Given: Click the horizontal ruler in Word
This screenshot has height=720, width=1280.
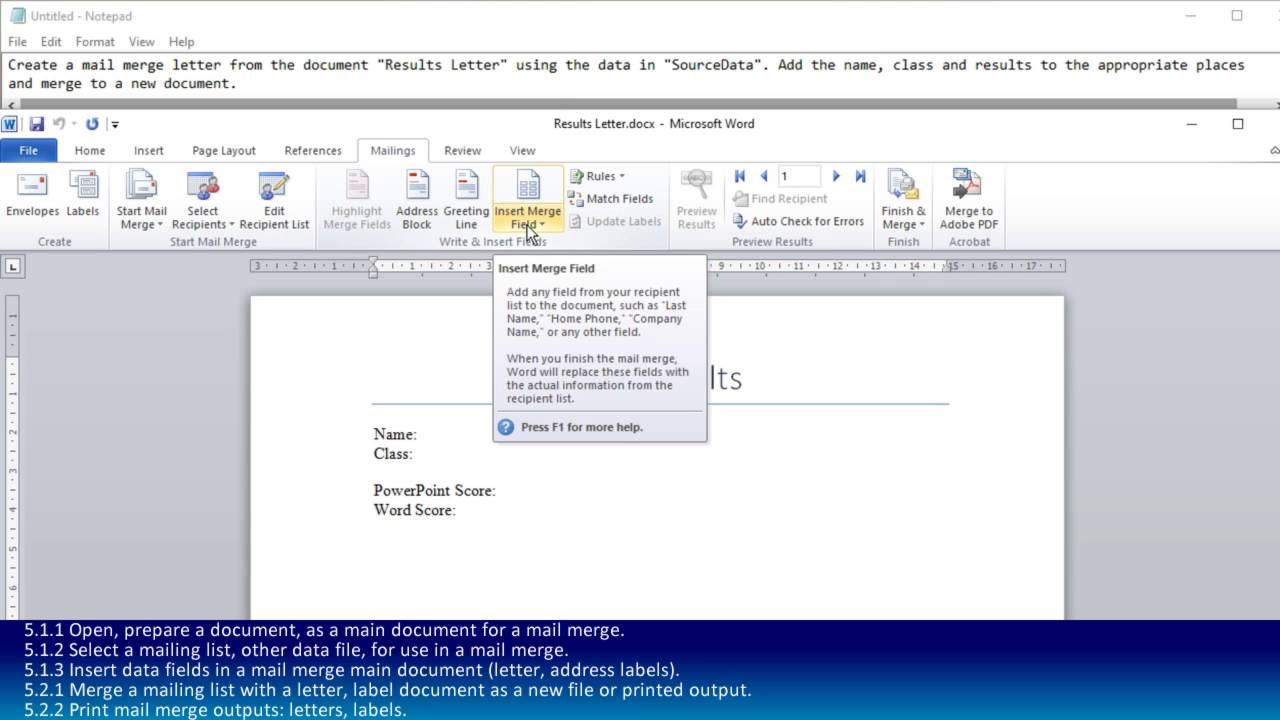Looking at the screenshot, I should (657, 266).
